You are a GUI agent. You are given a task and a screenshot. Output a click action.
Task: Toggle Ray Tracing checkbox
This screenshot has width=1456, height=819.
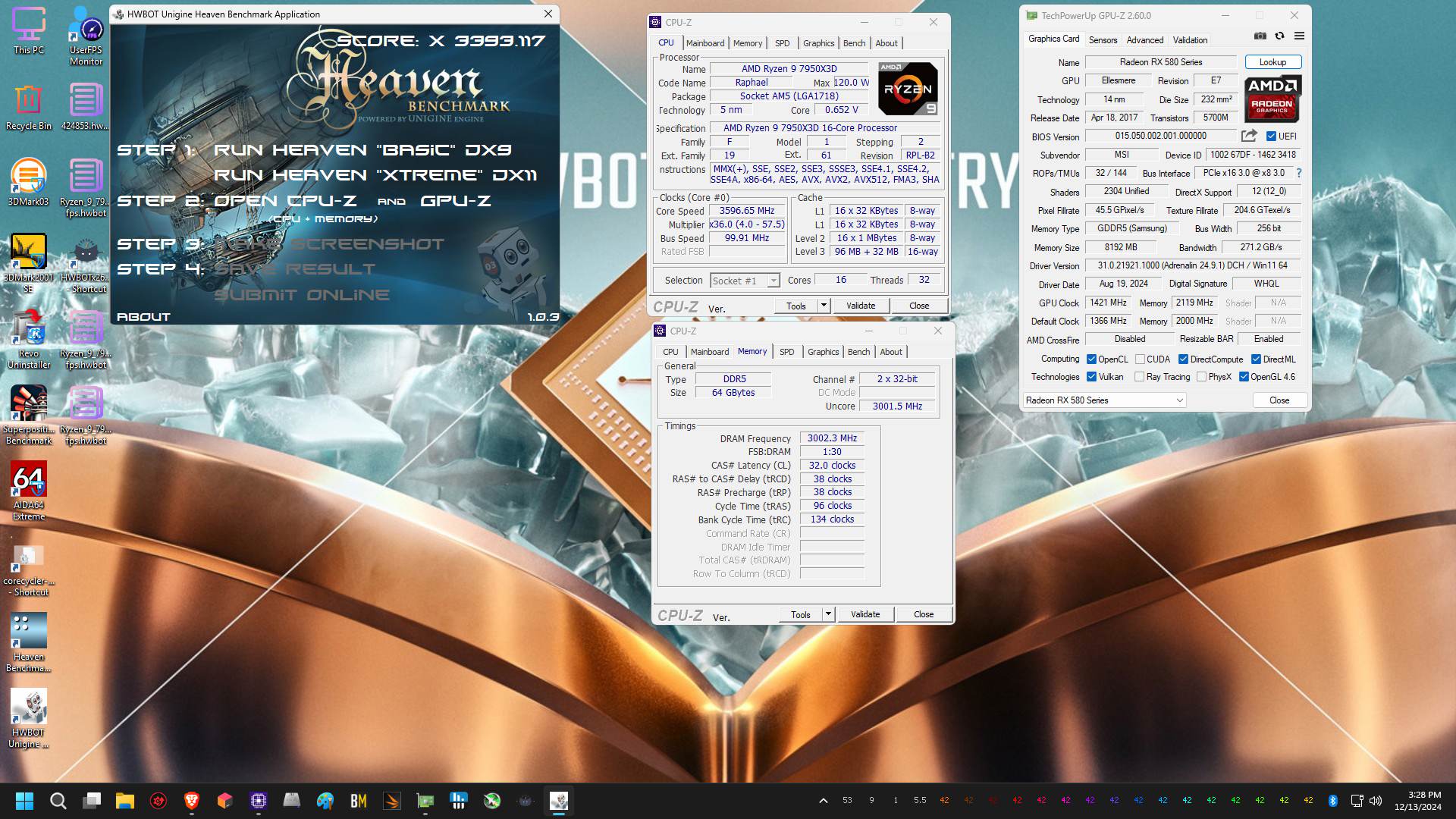tap(1139, 377)
